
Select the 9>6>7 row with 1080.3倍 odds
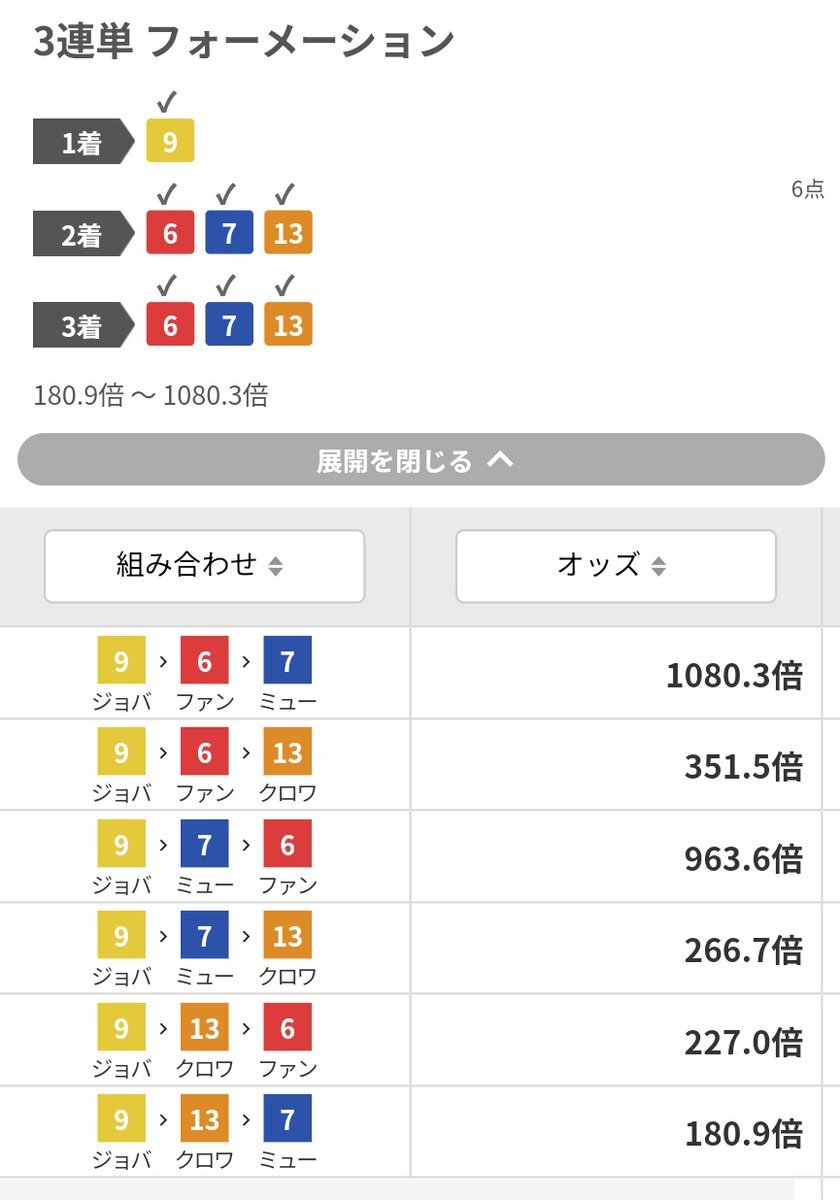pyautogui.click(x=420, y=673)
